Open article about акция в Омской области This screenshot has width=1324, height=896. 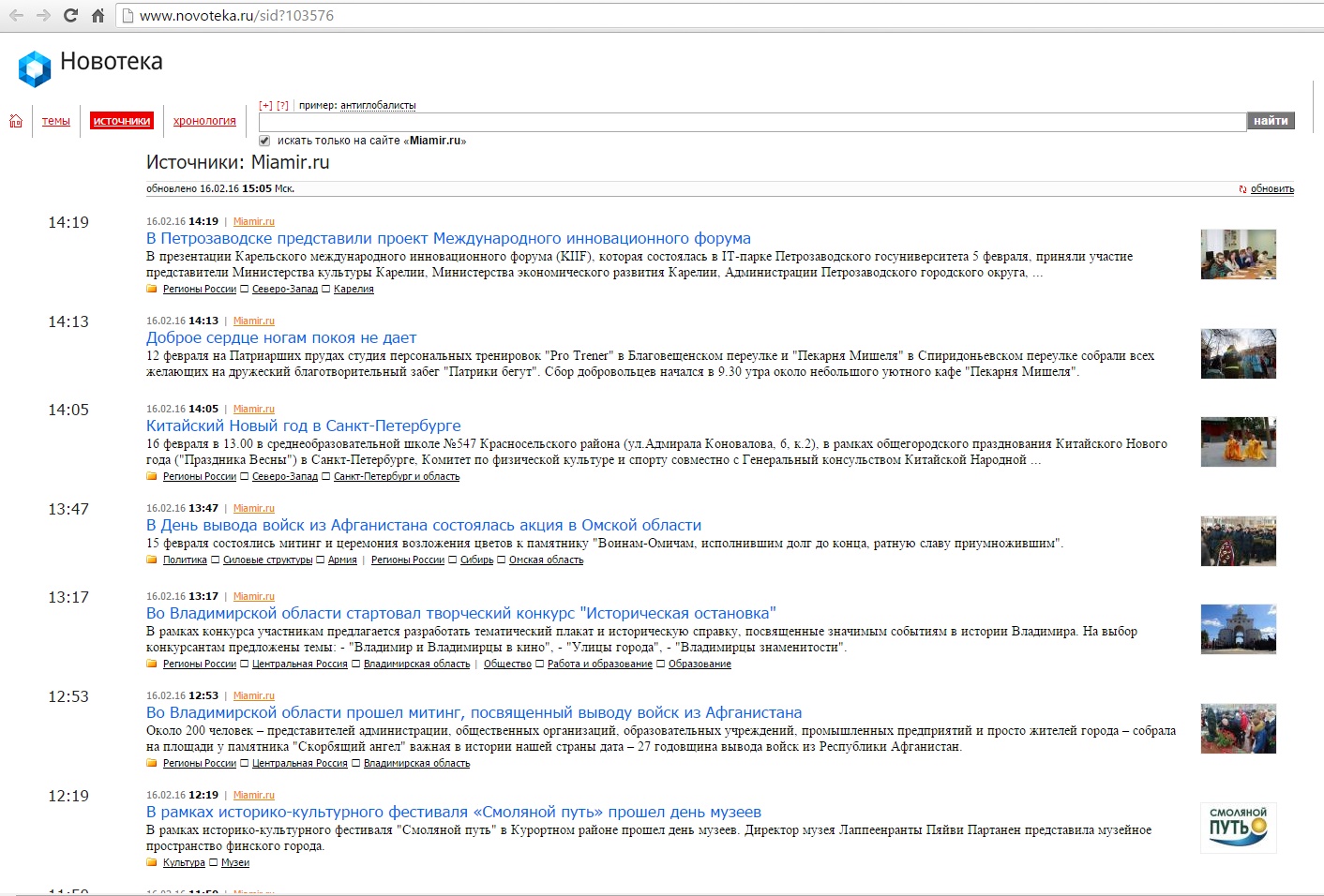pyautogui.click(x=424, y=525)
